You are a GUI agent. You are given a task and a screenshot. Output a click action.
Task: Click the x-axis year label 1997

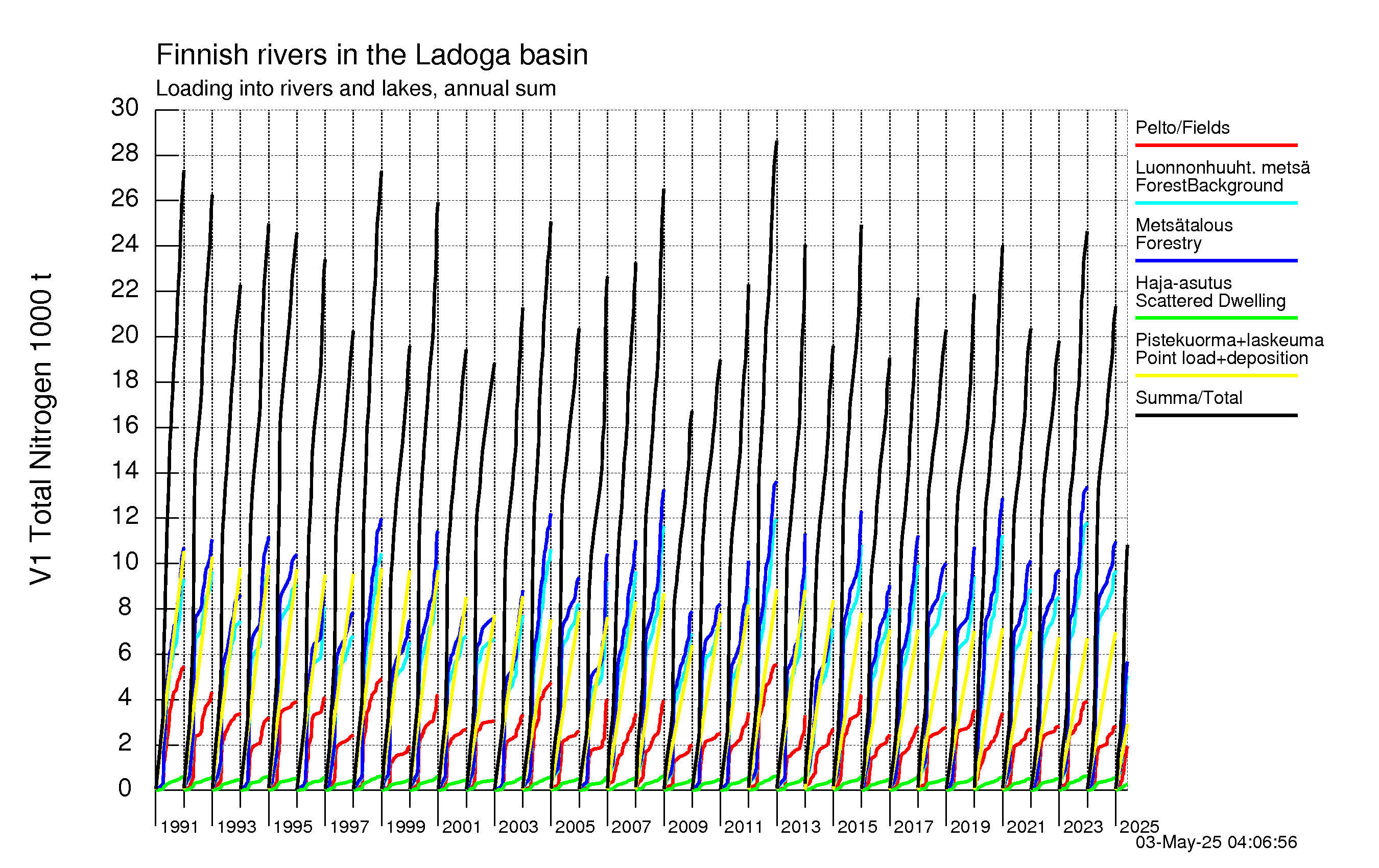coord(349,827)
